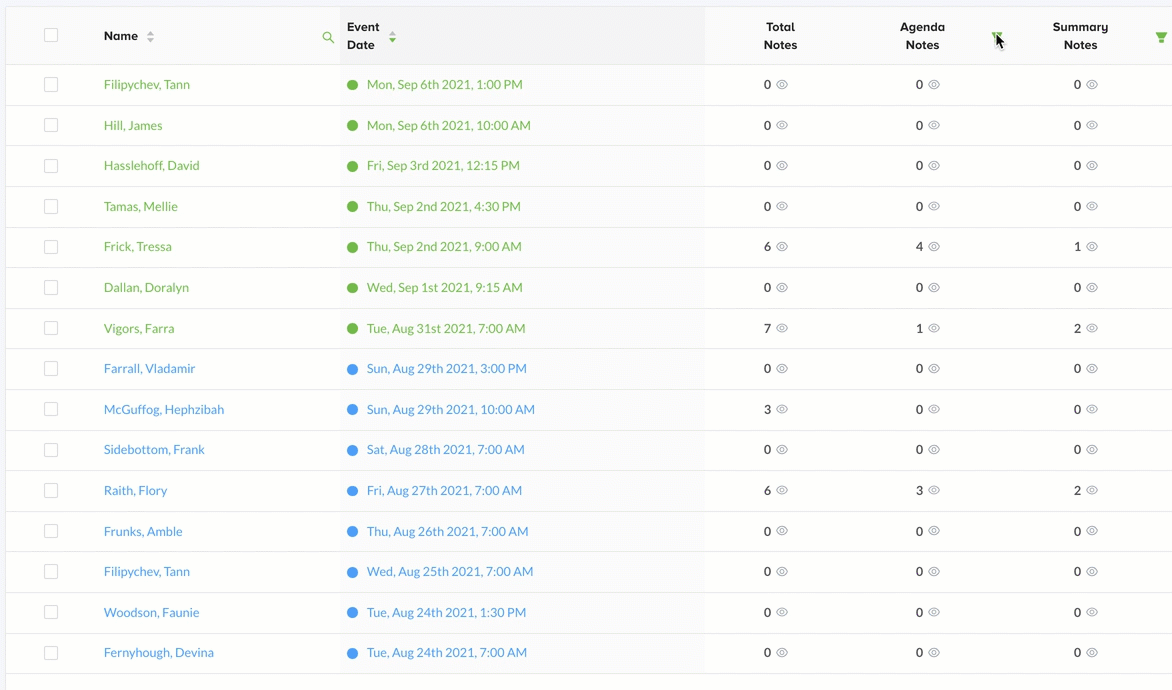Viewport: 1172px width, 690px height.
Task: View Total Notes for Frick, Tressa
Action: tap(782, 247)
